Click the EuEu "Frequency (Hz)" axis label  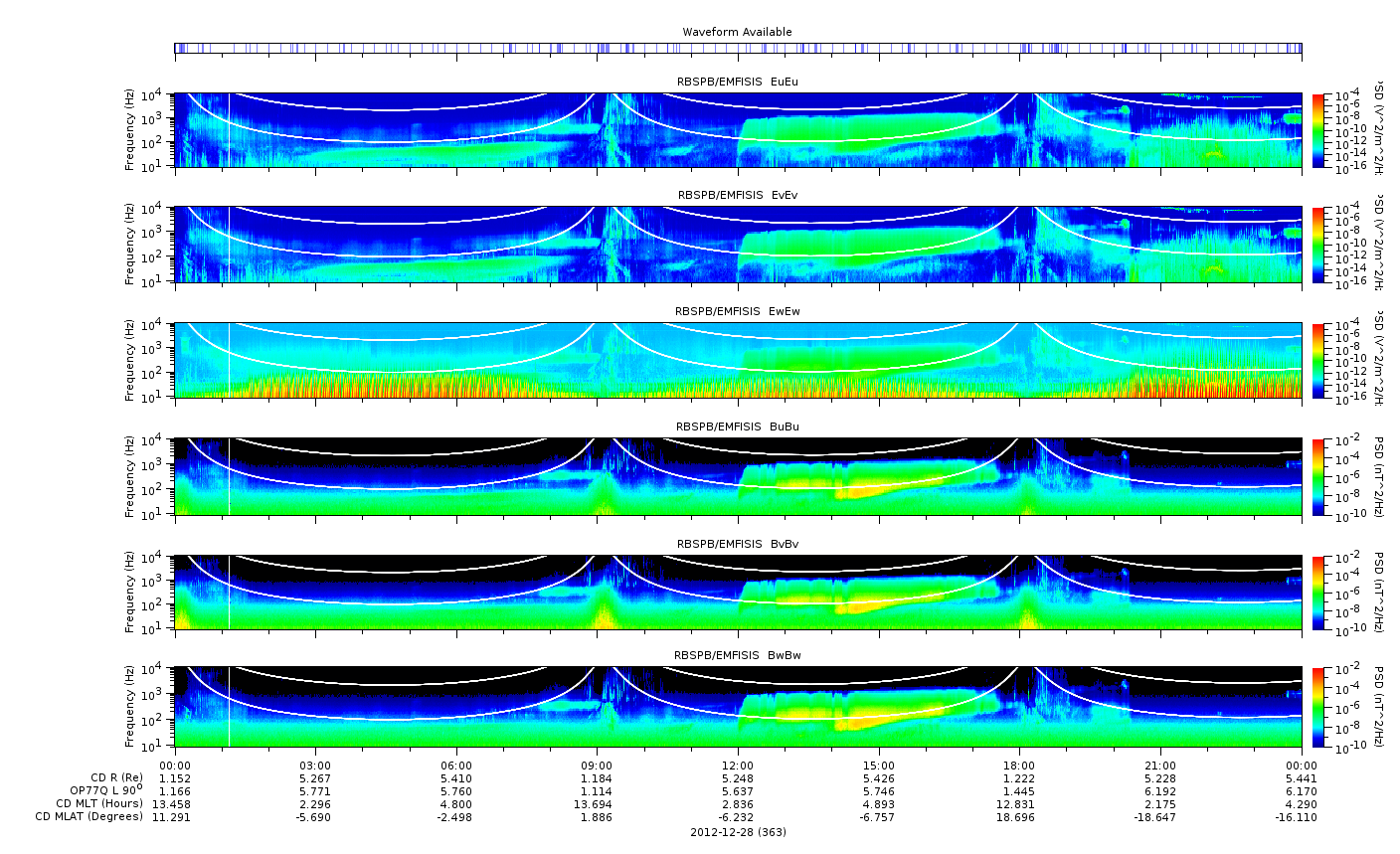[130, 130]
